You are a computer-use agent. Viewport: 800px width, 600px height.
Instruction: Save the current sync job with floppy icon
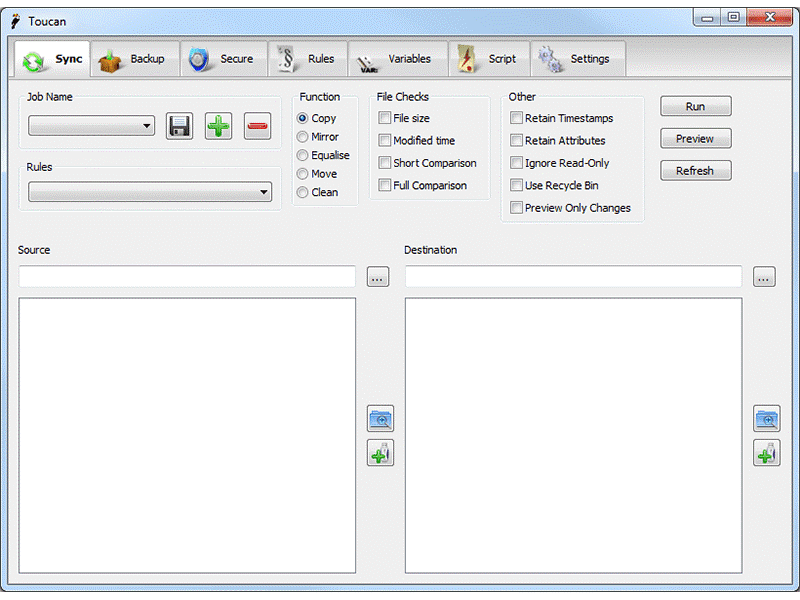click(x=180, y=126)
